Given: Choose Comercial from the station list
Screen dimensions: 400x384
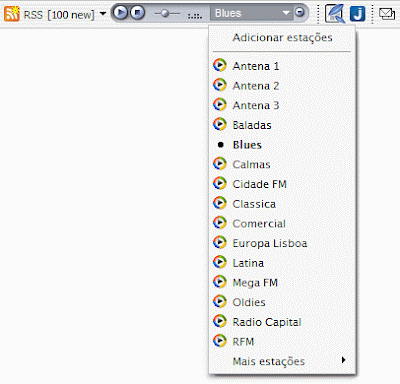Looking at the screenshot, I should point(282,223).
